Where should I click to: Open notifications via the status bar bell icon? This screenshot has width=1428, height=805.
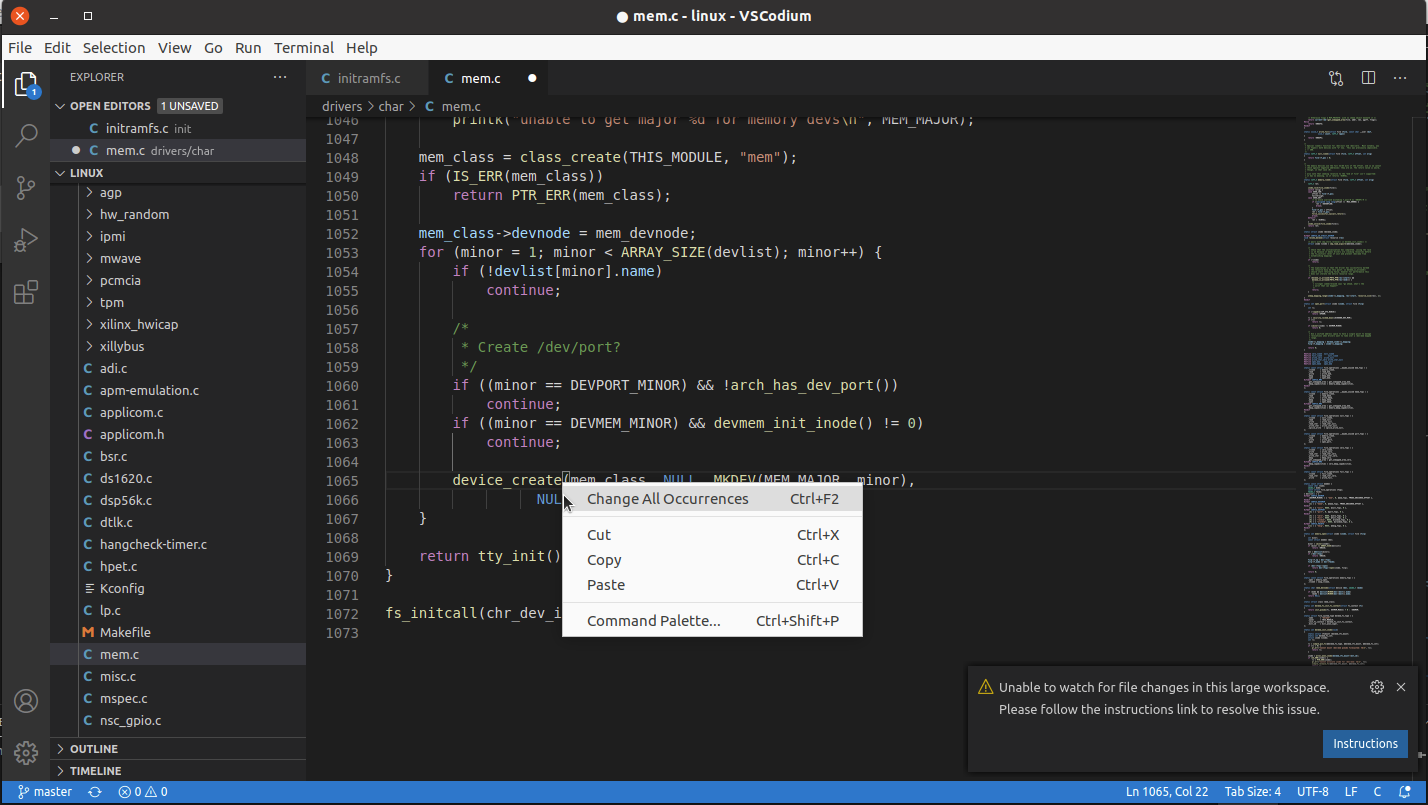(1404, 791)
